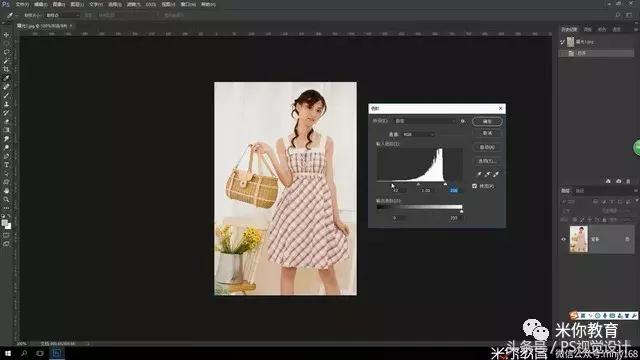Screen dimensions: 640x360
Task: Open the Image menu
Action: pos(59,4)
